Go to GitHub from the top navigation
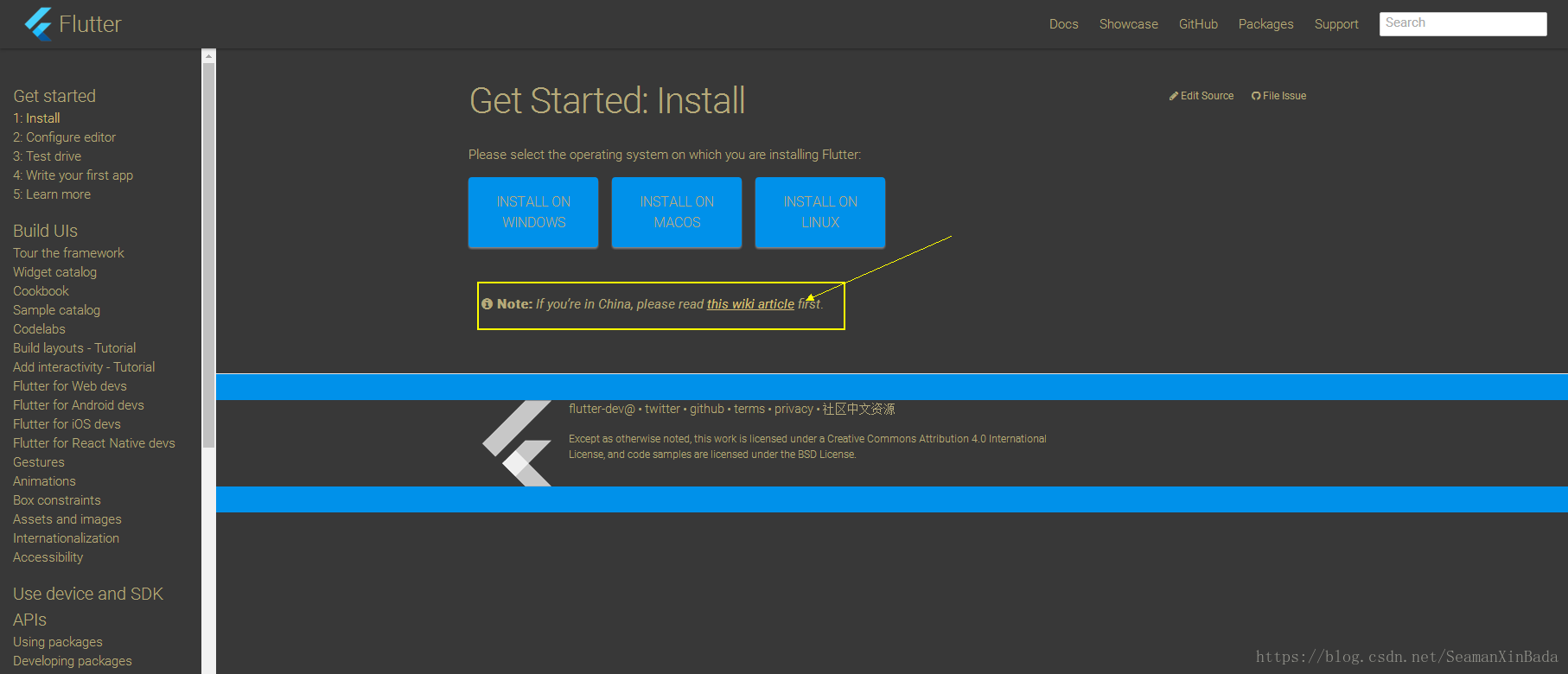This screenshot has height=674, width=1568. [1198, 24]
